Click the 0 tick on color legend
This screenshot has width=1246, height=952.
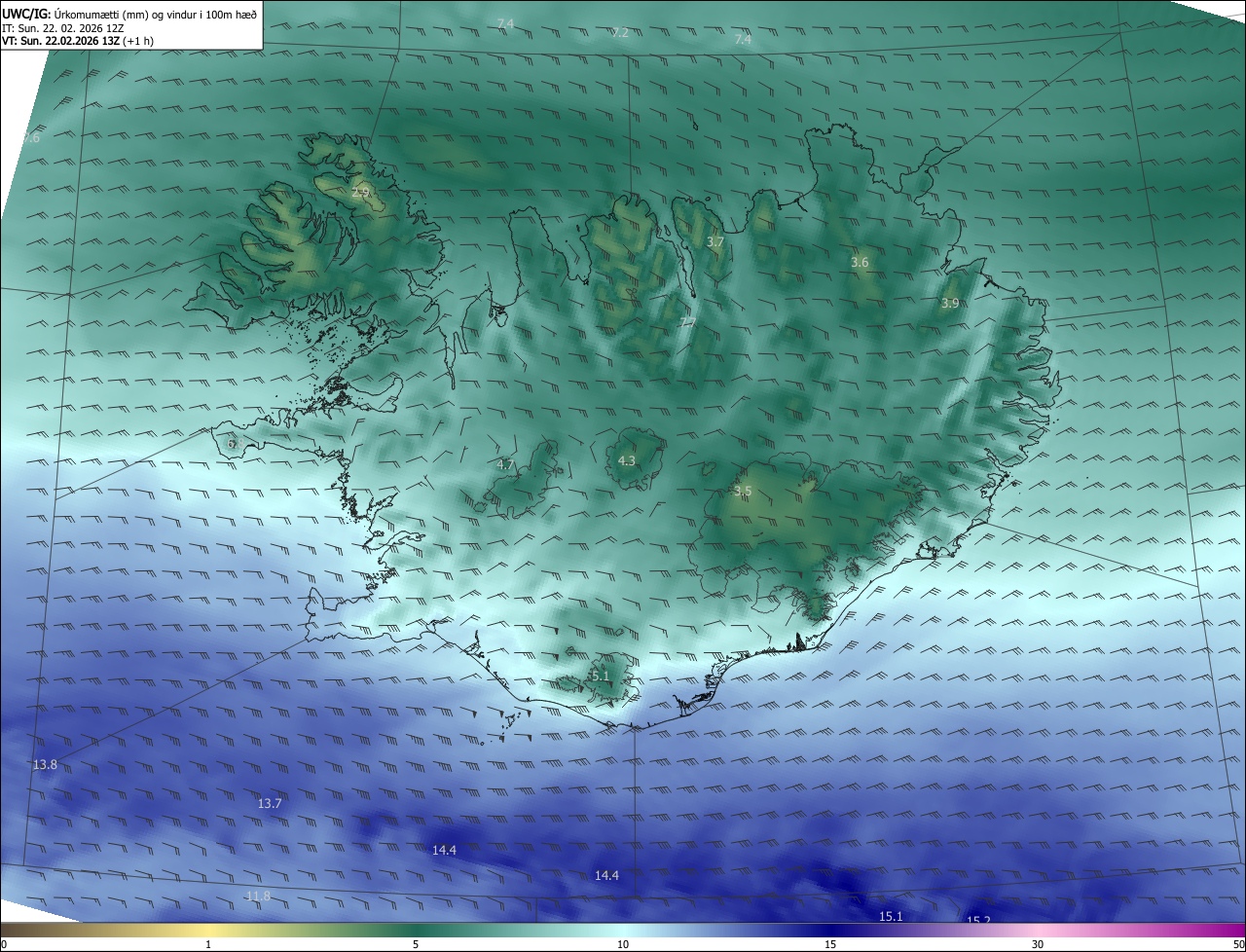(4, 944)
